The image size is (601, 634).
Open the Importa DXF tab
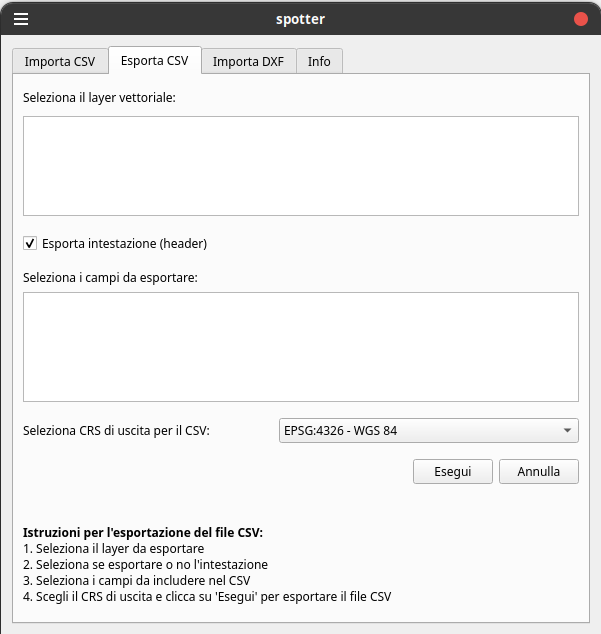coord(248,61)
